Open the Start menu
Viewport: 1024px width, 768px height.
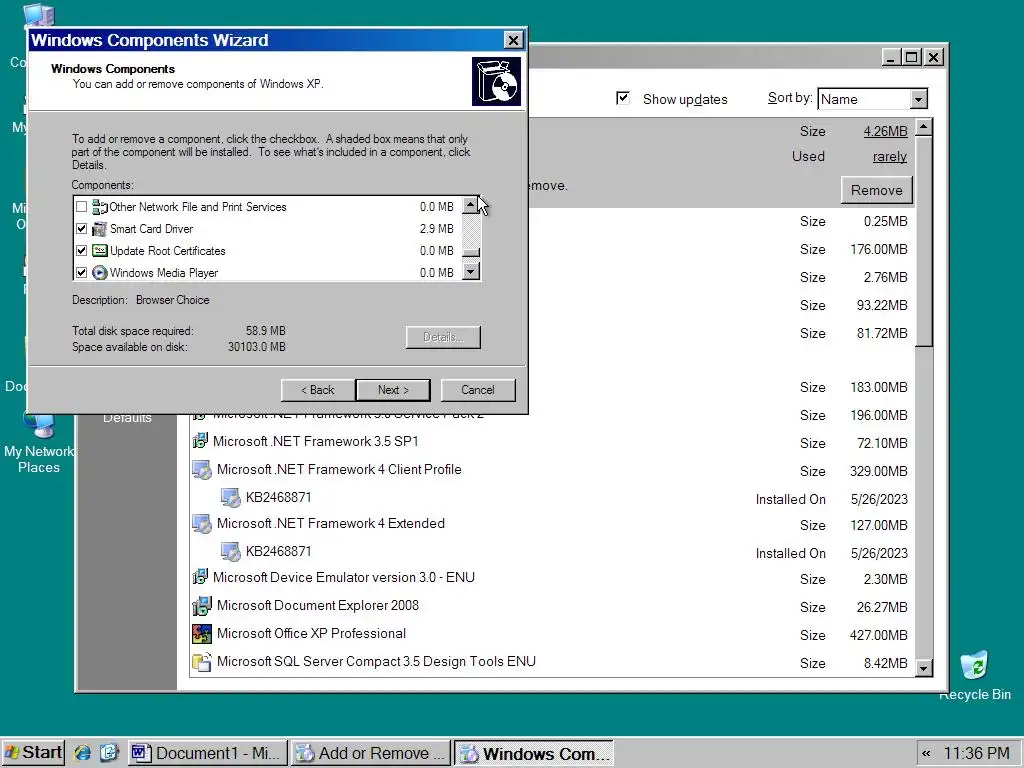[x=33, y=753]
